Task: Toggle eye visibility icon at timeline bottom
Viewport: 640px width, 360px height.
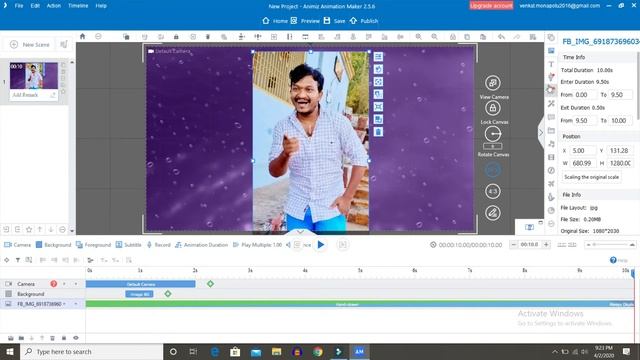Action: point(76,338)
